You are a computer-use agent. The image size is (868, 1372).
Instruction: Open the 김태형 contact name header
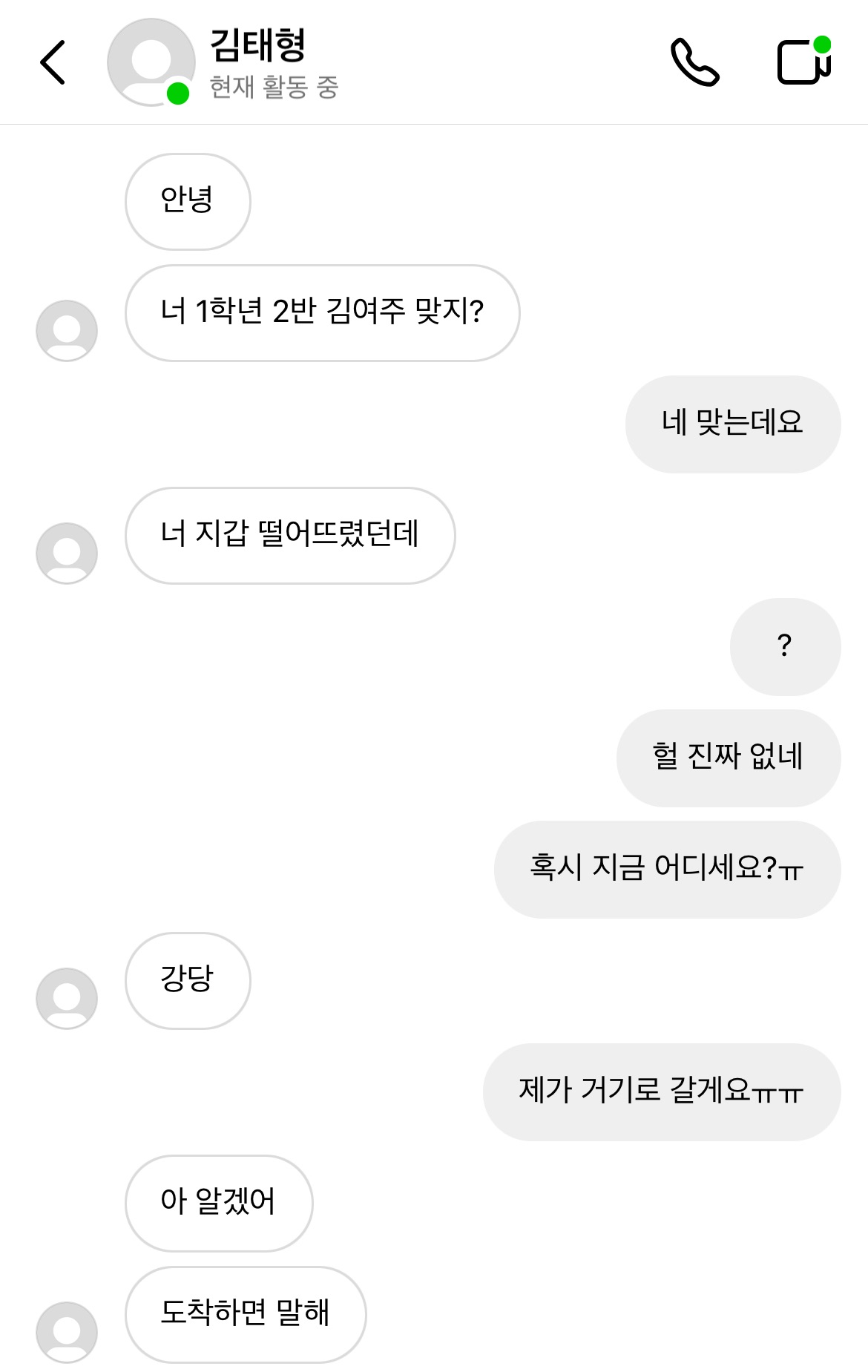pyautogui.click(x=257, y=45)
